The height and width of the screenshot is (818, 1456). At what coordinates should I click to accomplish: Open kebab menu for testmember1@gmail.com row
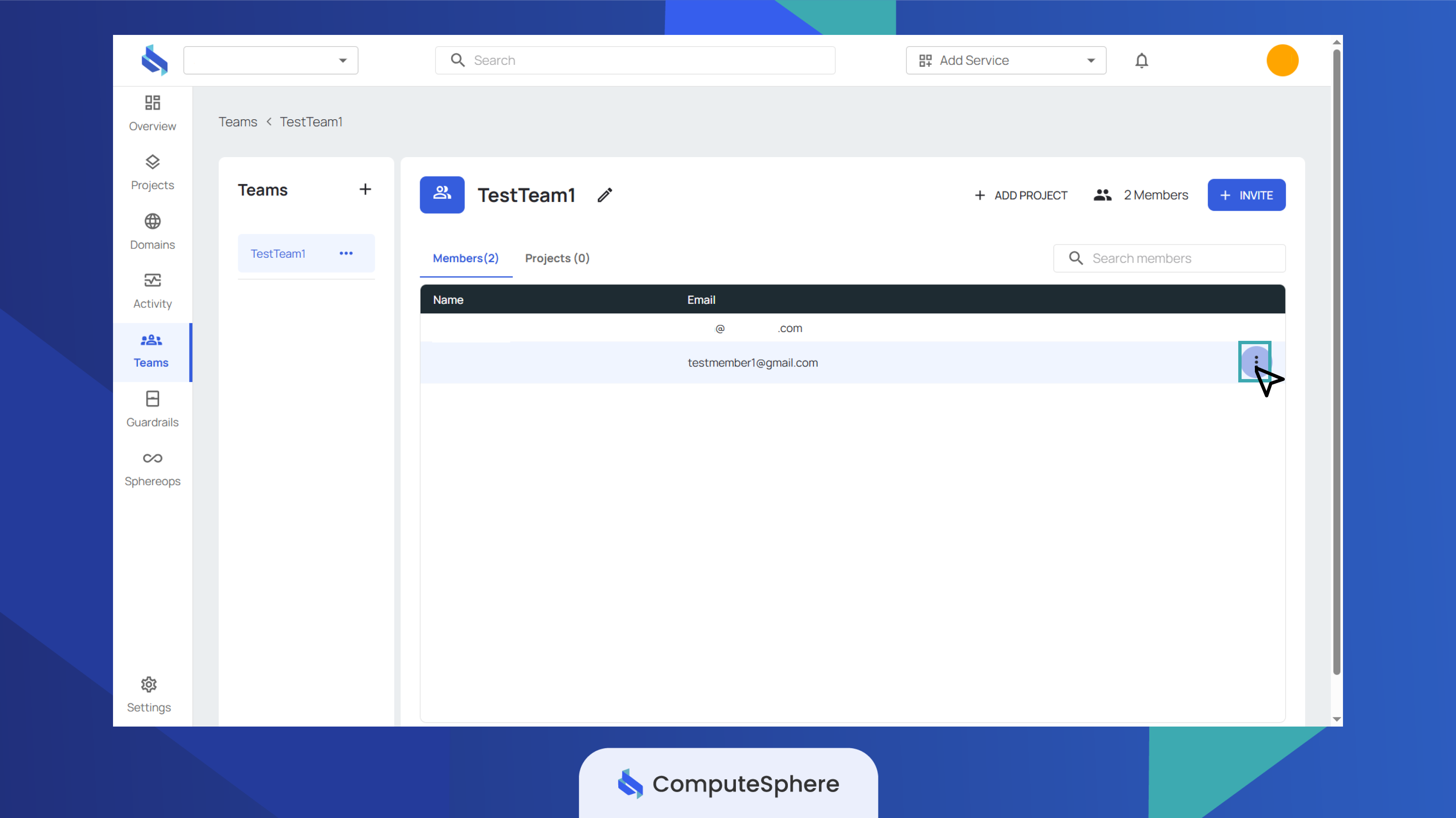point(1255,361)
